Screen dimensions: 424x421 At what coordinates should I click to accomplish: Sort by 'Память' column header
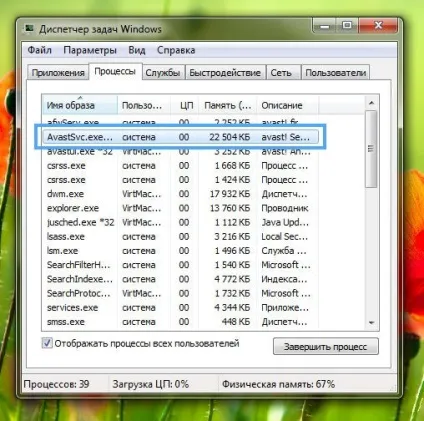tap(228, 105)
